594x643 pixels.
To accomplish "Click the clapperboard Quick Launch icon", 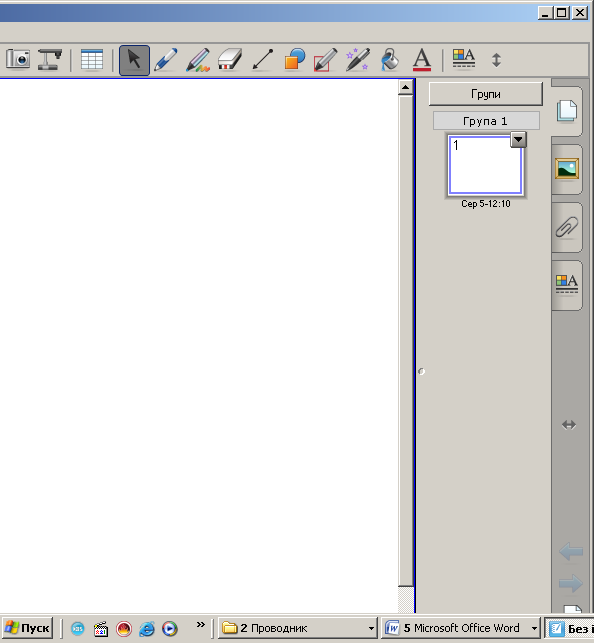I will [x=101, y=628].
